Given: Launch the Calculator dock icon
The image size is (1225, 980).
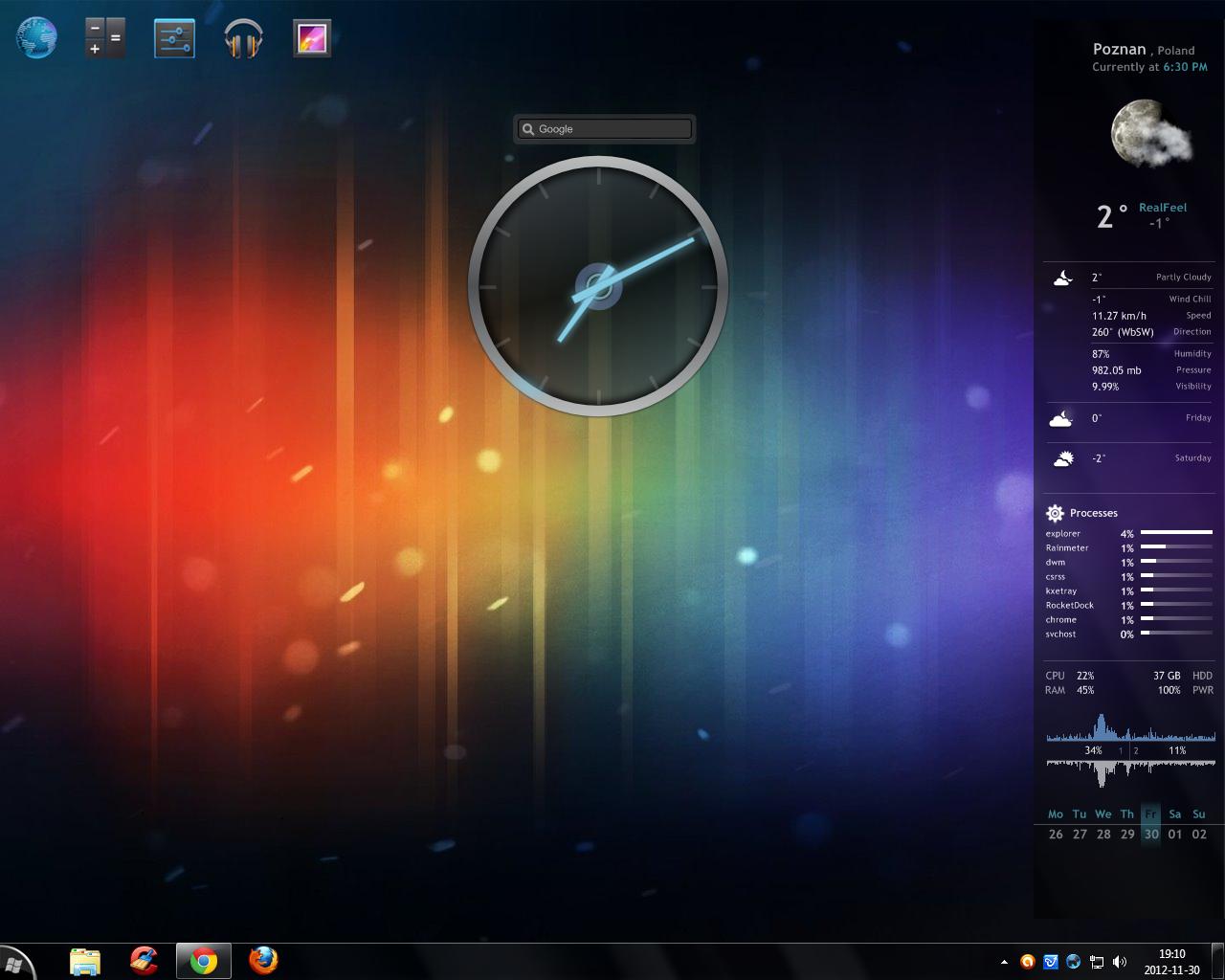Looking at the screenshot, I should (x=105, y=38).
